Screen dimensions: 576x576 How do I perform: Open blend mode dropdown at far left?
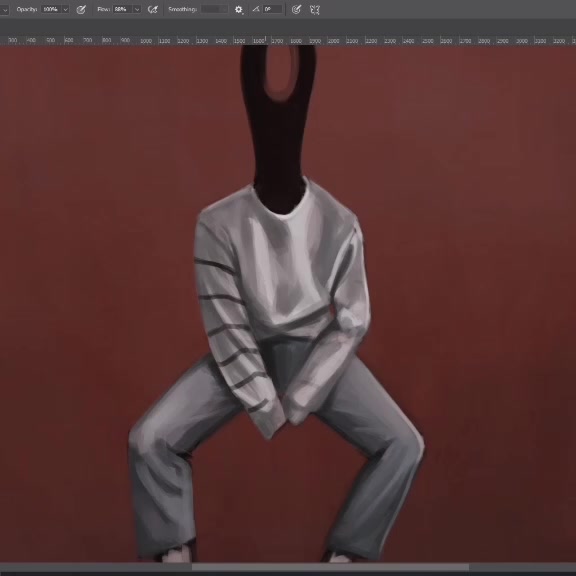(x=4, y=10)
